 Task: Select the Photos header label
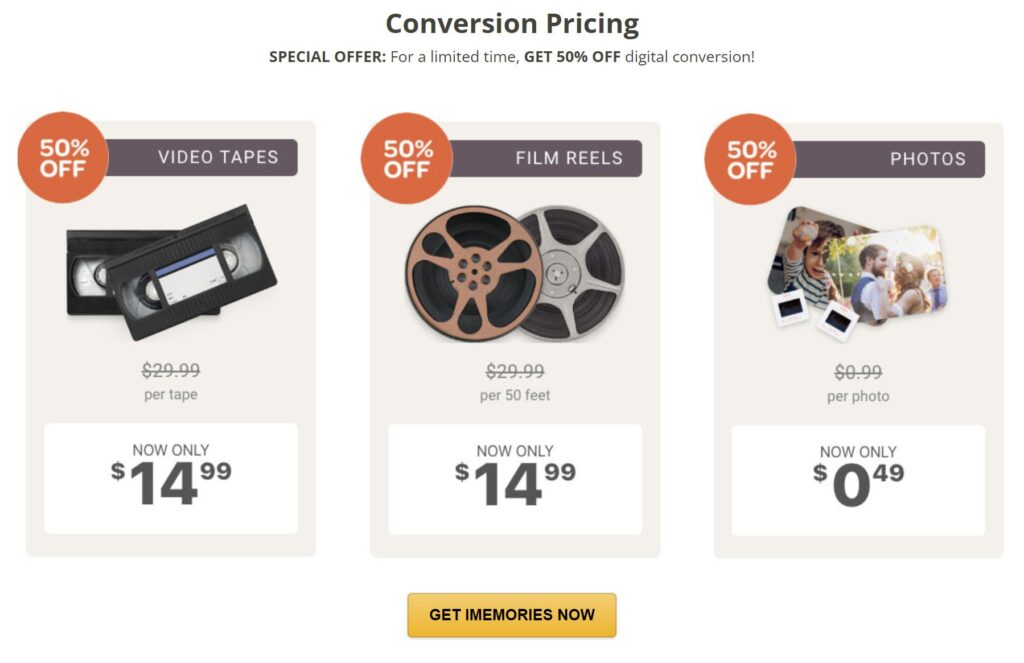point(927,159)
